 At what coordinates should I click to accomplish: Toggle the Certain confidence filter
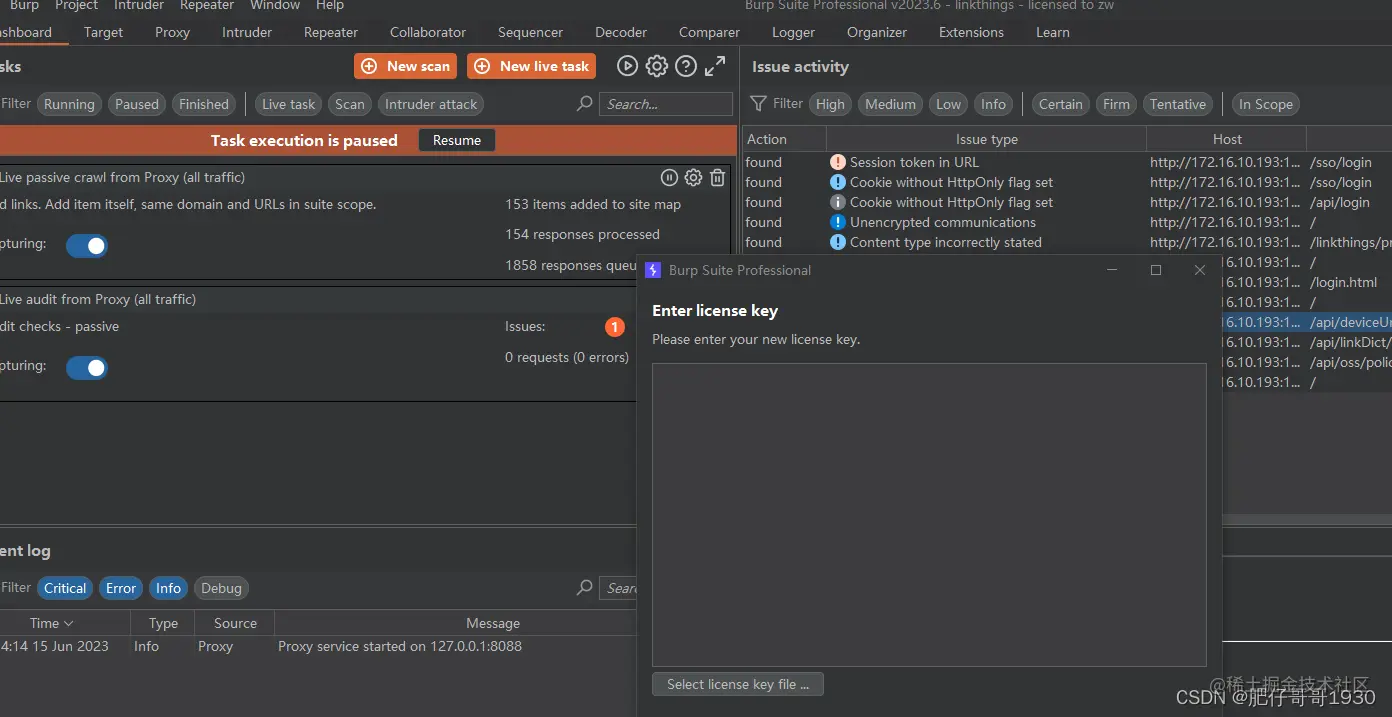click(1060, 104)
